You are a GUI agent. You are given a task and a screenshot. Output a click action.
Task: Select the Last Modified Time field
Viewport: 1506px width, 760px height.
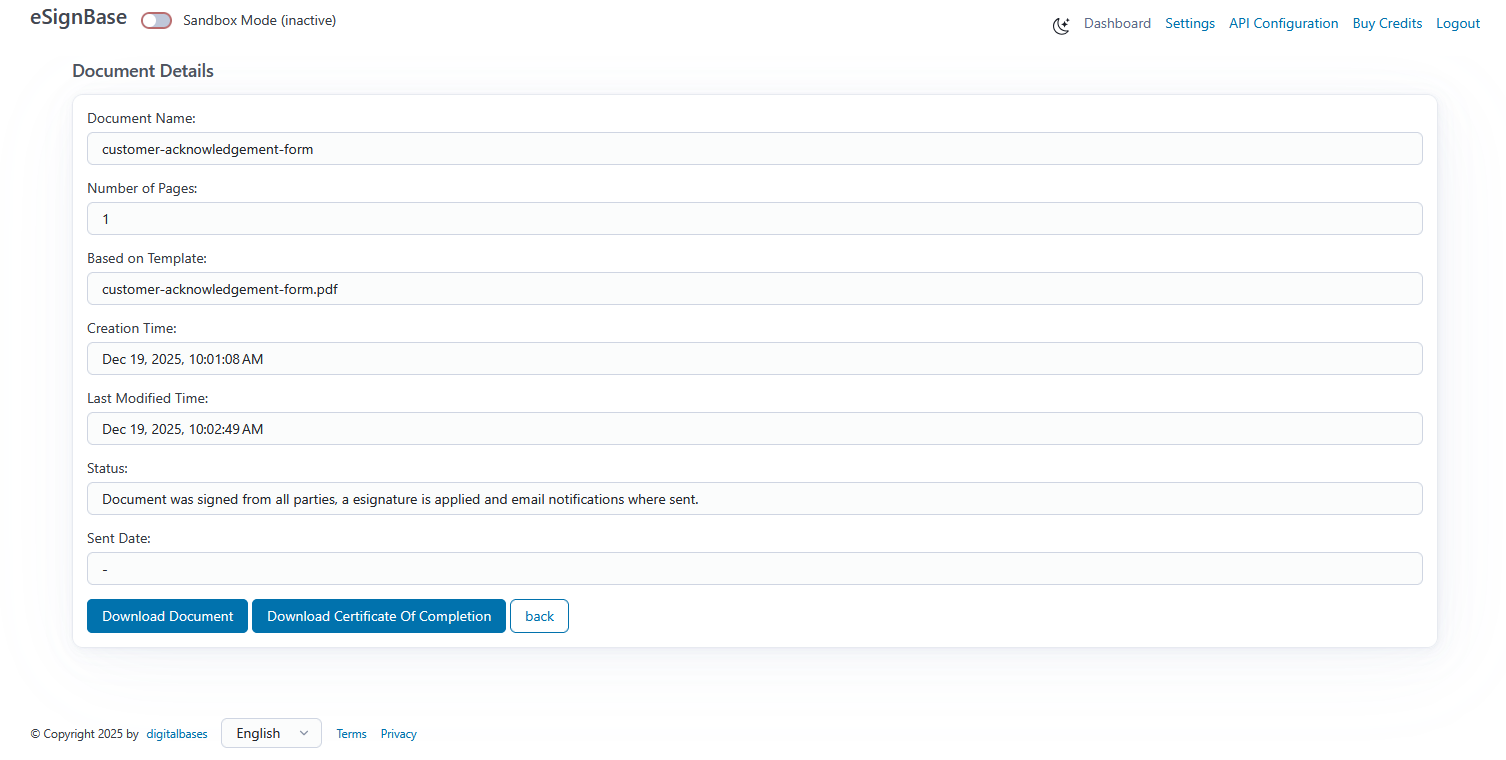754,429
